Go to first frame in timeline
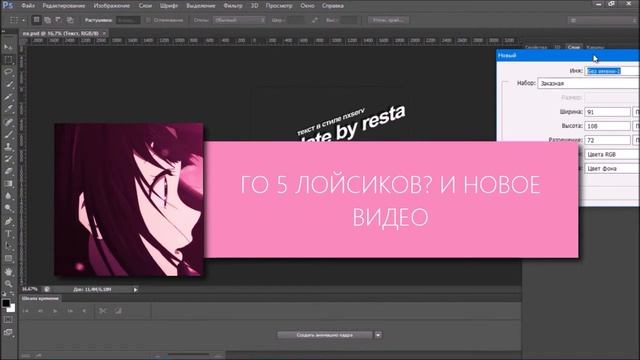 click(25, 311)
